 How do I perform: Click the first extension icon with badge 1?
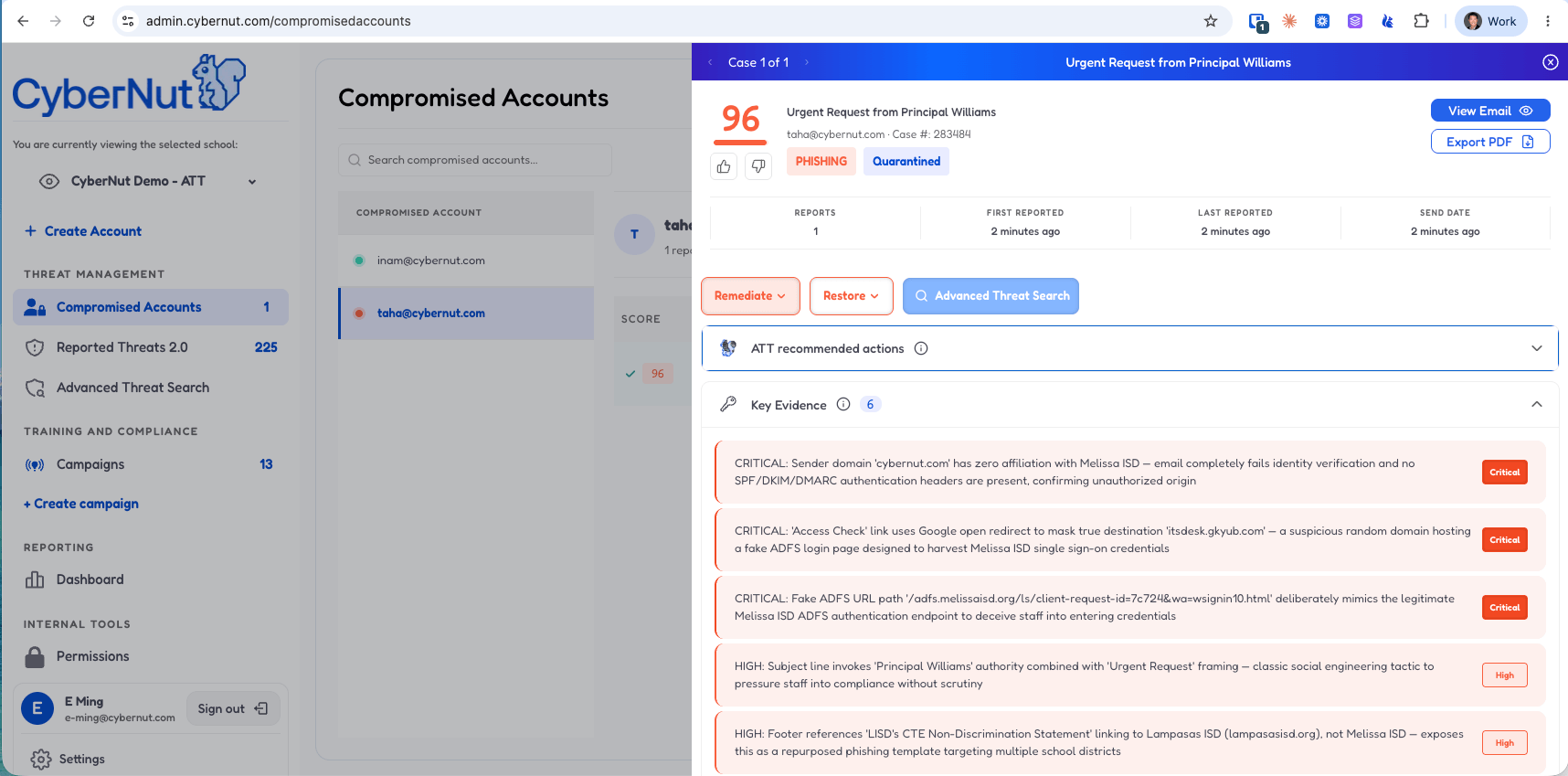coord(1257,22)
